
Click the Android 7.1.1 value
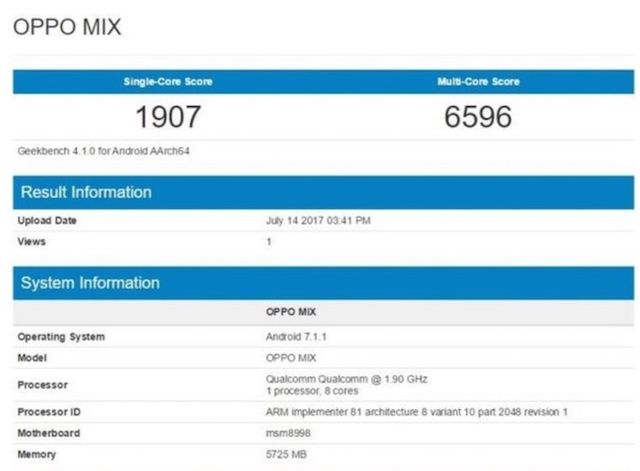[297, 337]
